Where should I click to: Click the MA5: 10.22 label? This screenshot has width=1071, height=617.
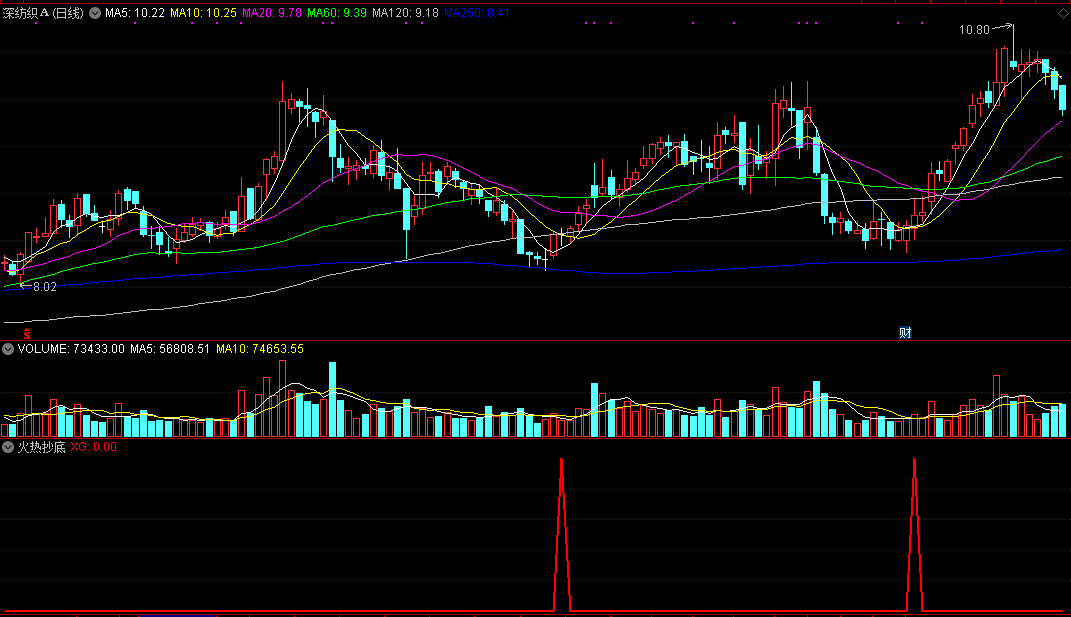tap(135, 13)
